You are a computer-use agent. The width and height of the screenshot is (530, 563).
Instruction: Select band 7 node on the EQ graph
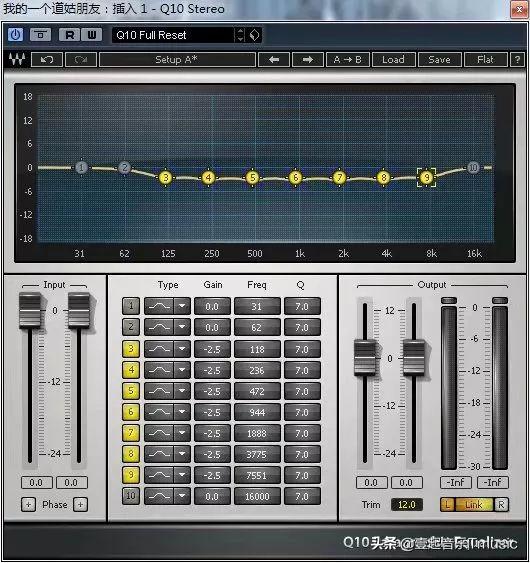pos(339,177)
